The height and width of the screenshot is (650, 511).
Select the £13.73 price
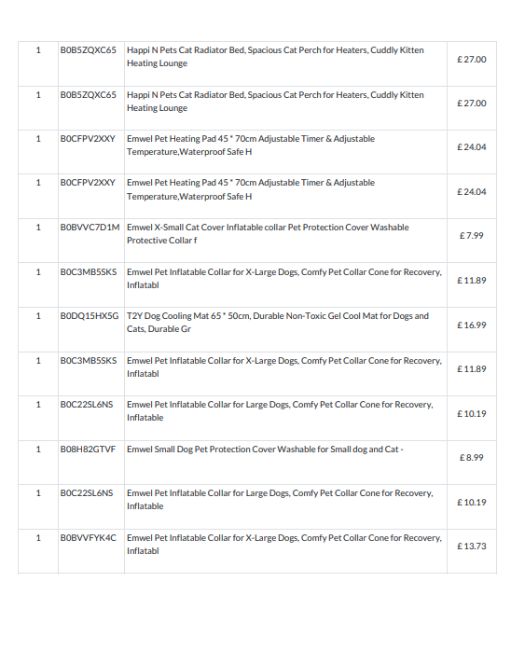point(472,546)
